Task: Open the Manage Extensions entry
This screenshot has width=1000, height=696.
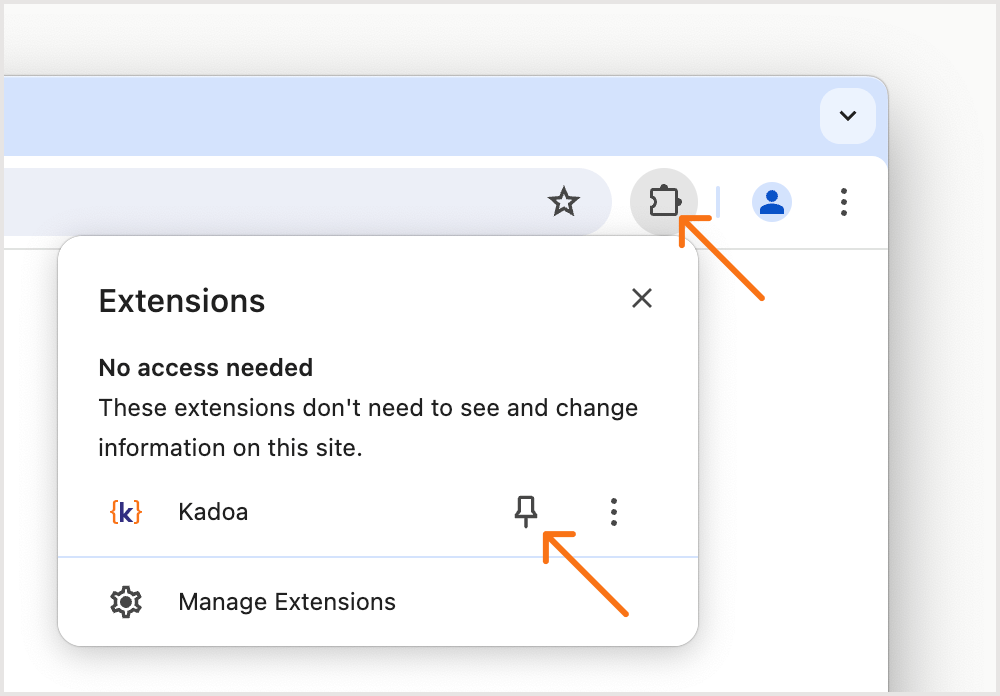Action: 378,602
